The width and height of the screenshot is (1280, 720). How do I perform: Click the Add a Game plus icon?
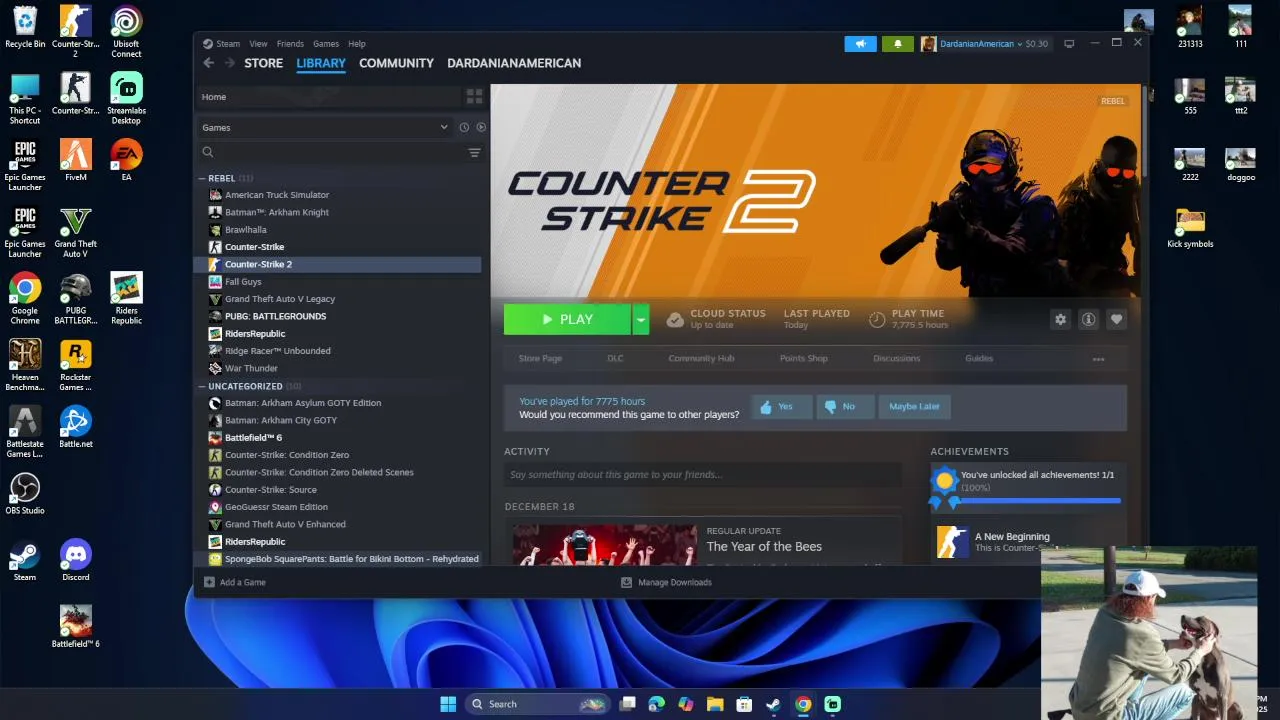pos(209,582)
